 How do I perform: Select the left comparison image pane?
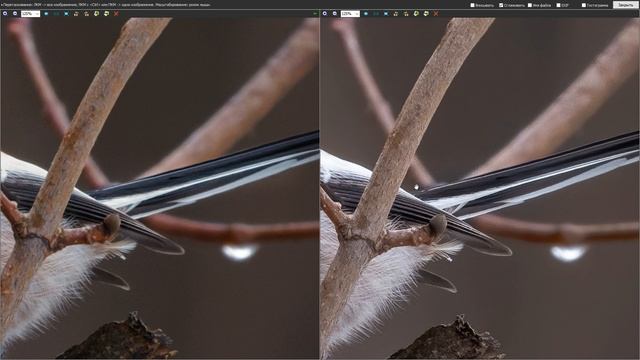(x=160, y=188)
